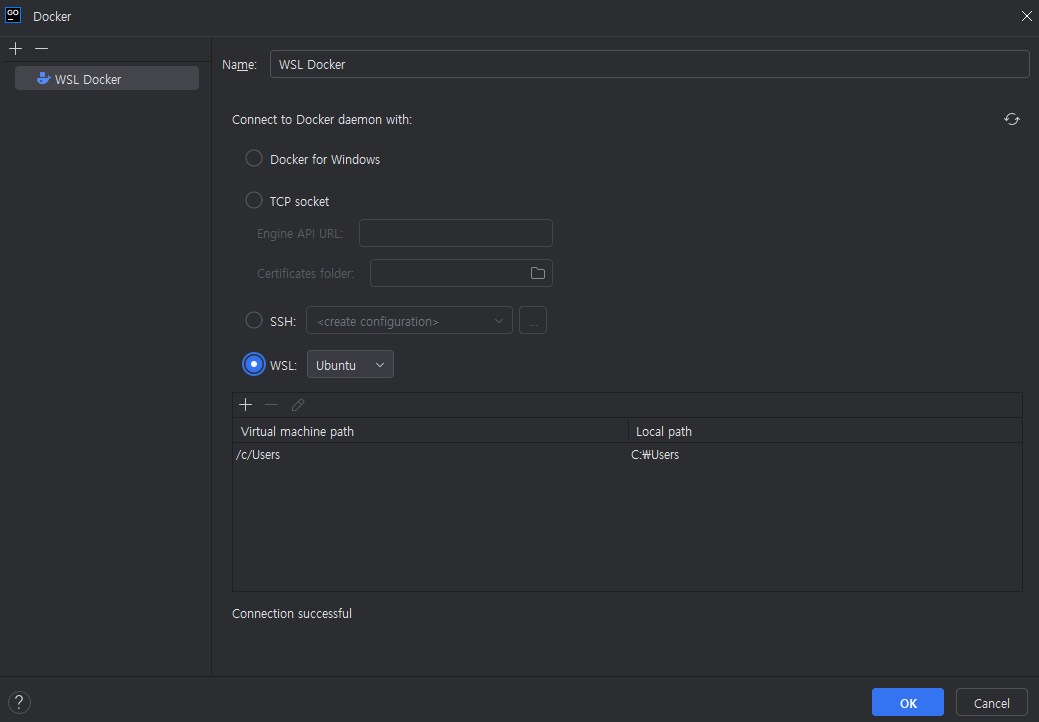Image resolution: width=1039 pixels, height=722 pixels.
Task: Edit path mapping with the pencil icon
Action: click(298, 405)
